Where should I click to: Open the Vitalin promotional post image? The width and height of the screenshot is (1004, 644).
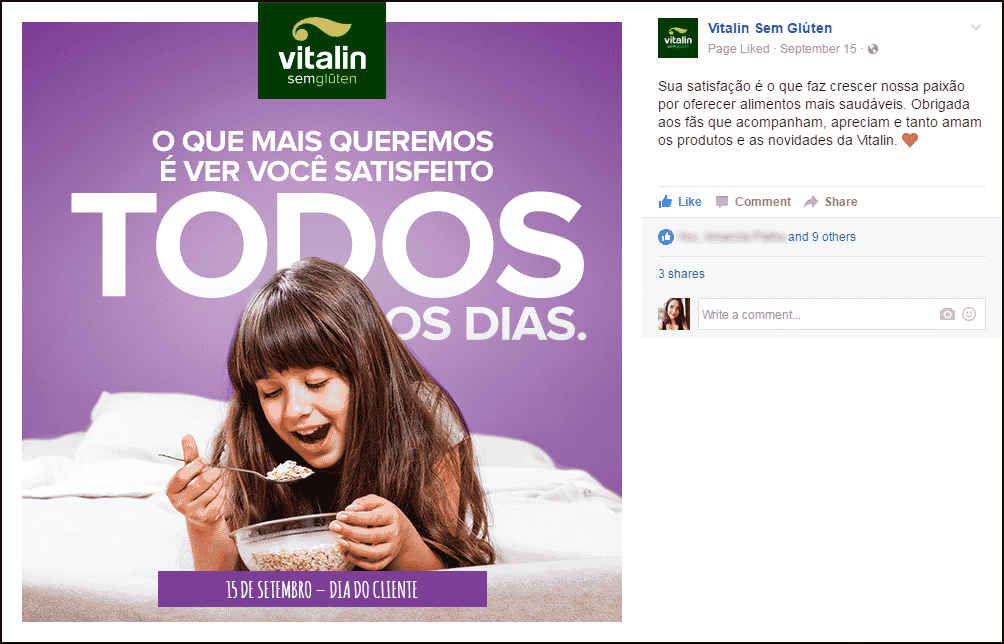(x=321, y=321)
